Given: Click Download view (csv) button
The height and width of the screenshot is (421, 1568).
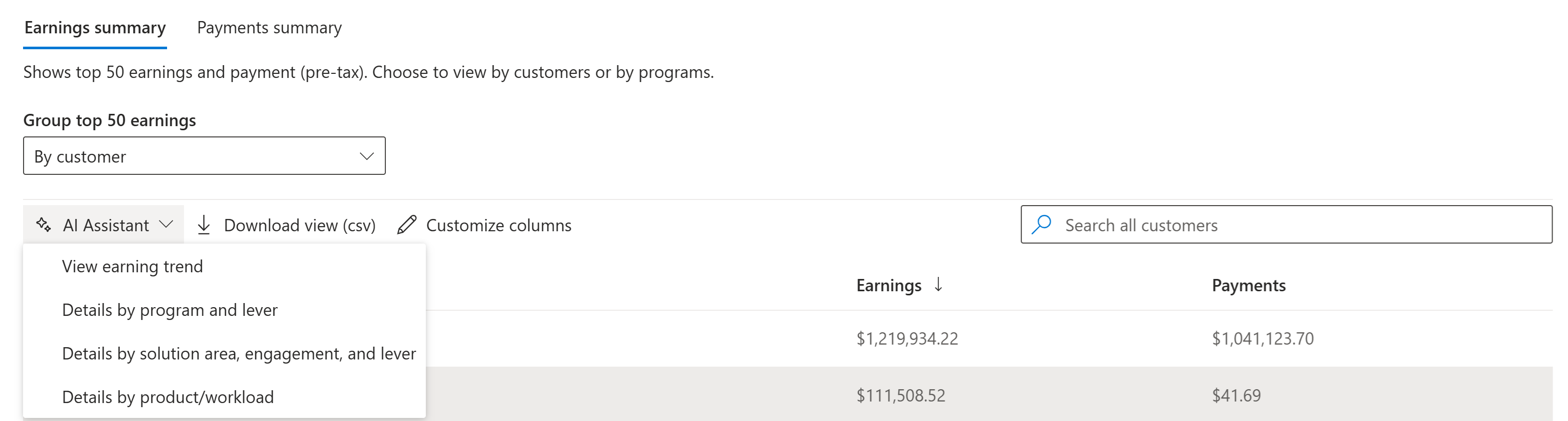Looking at the screenshot, I should point(299,226).
